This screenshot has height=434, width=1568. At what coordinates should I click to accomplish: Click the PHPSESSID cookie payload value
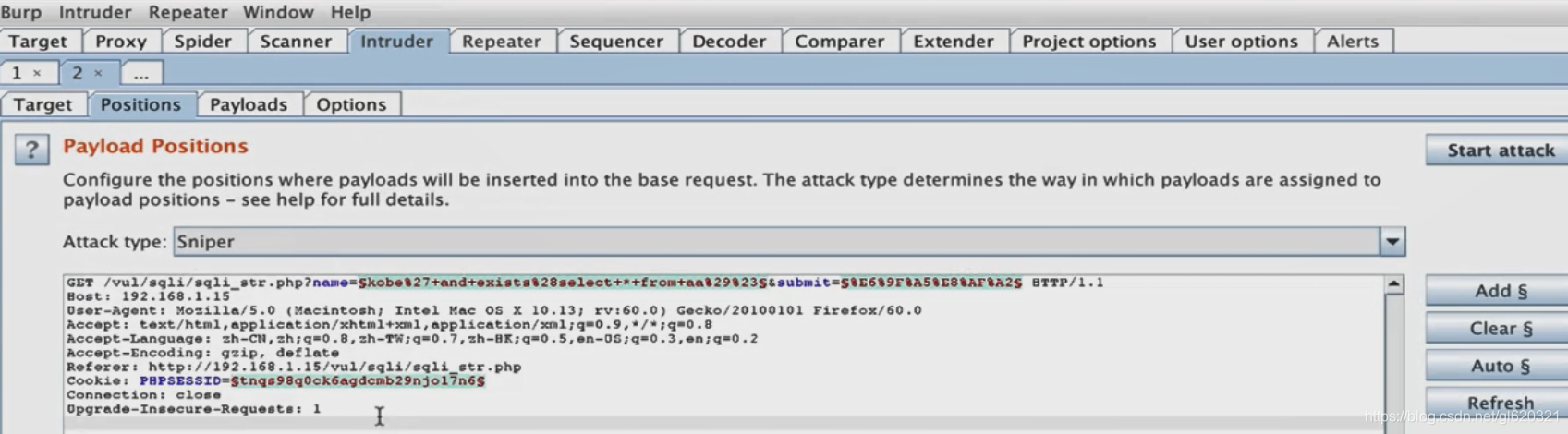pos(358,380)
